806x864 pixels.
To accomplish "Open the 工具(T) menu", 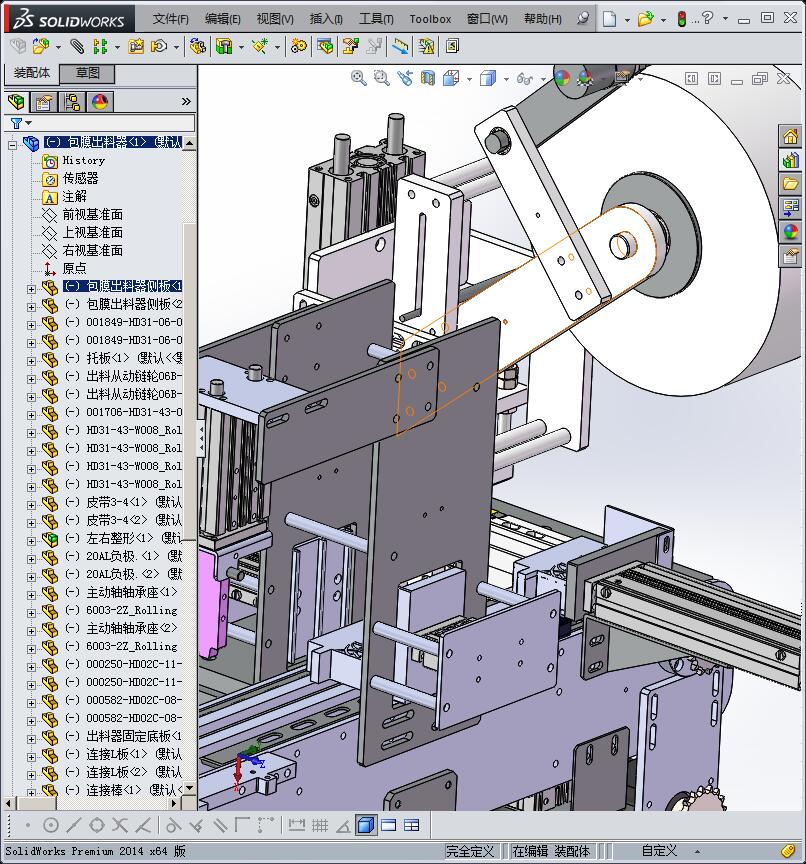I will pyautogui.click(x=376, y=19).
